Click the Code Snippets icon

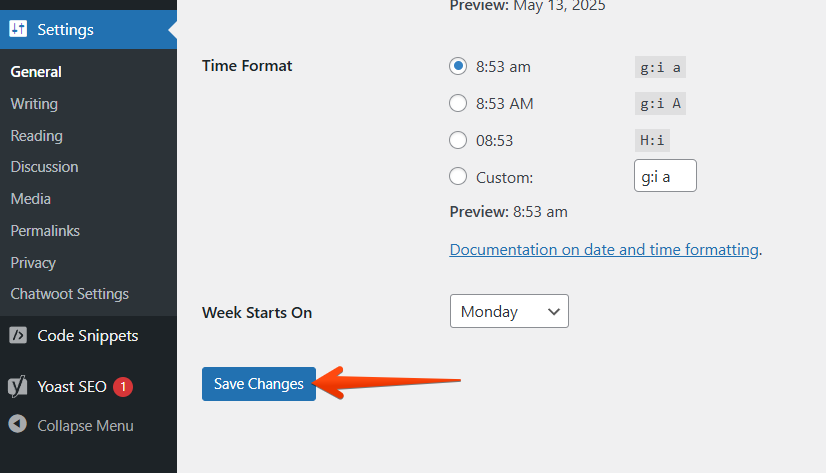[x=18, y=336]
